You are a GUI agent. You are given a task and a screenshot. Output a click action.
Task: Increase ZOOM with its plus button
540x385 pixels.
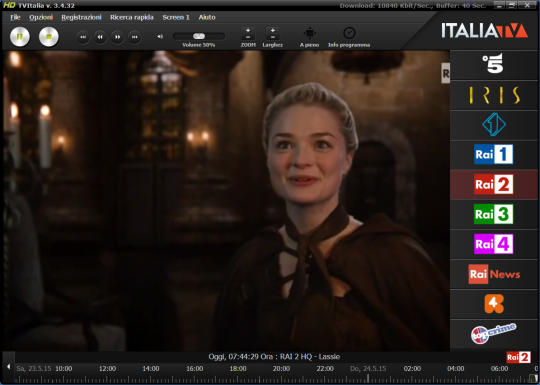[248, 30]
